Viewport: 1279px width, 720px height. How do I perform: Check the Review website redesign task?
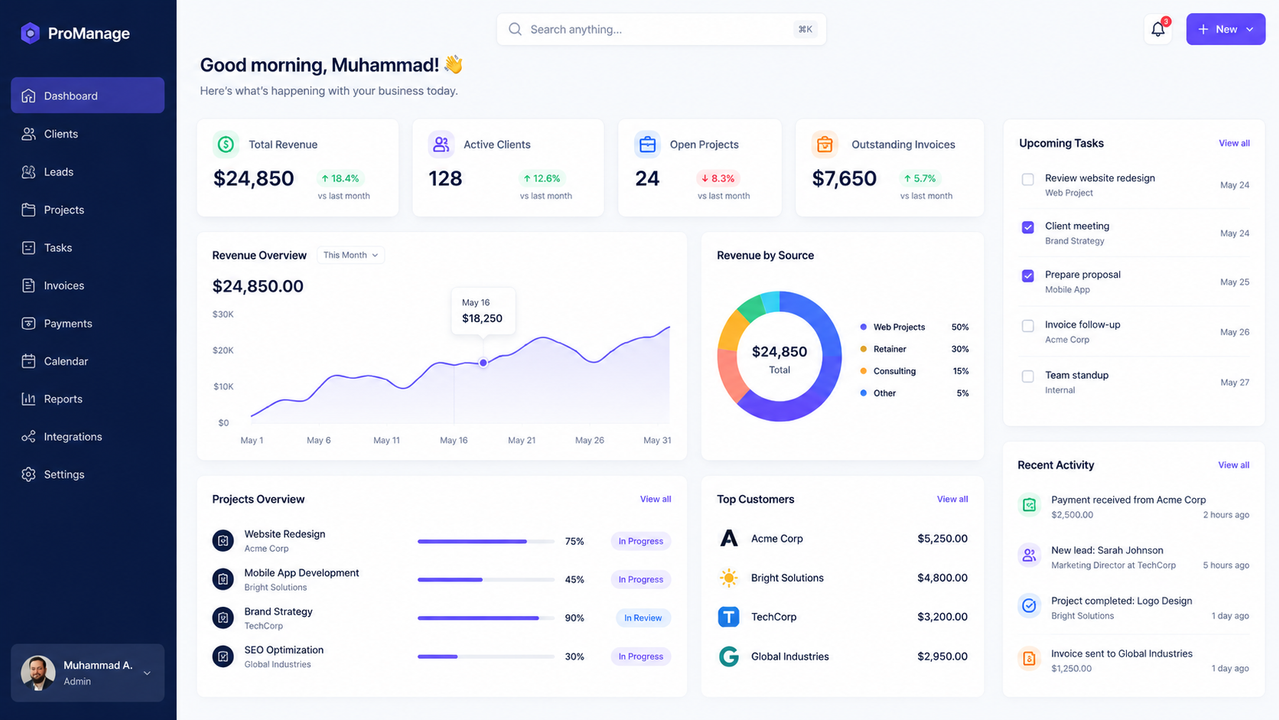point(1027,180)
